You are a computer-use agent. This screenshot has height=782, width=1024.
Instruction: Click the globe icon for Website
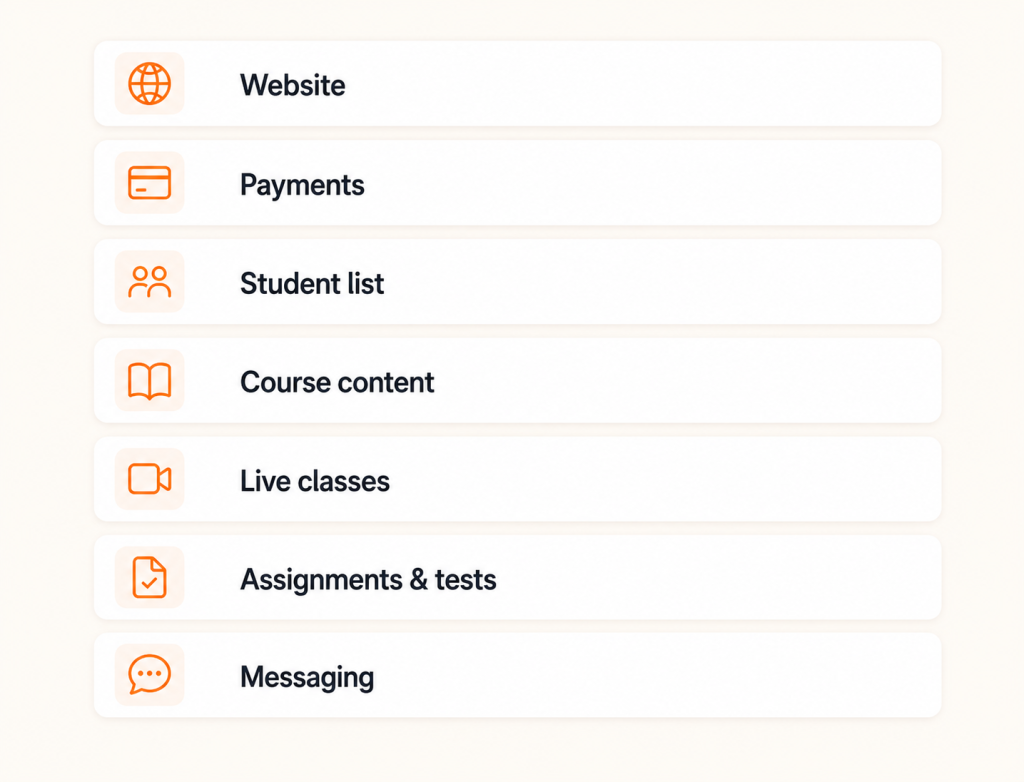(150, 84)
